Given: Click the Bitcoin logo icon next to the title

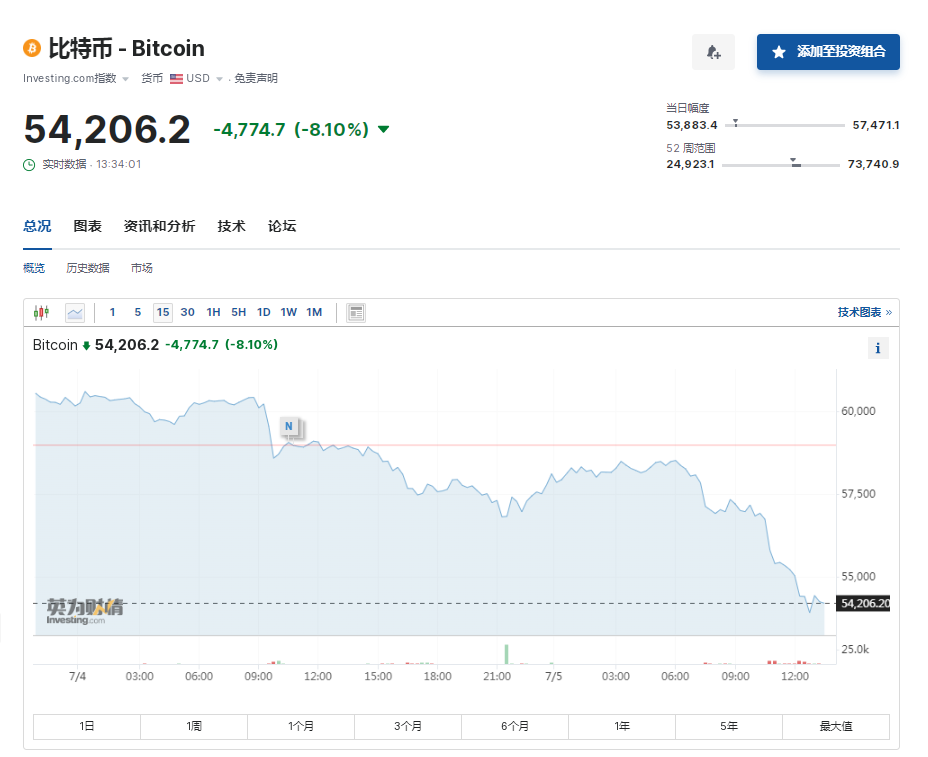Looking at the screenshot, I should 32,47.
